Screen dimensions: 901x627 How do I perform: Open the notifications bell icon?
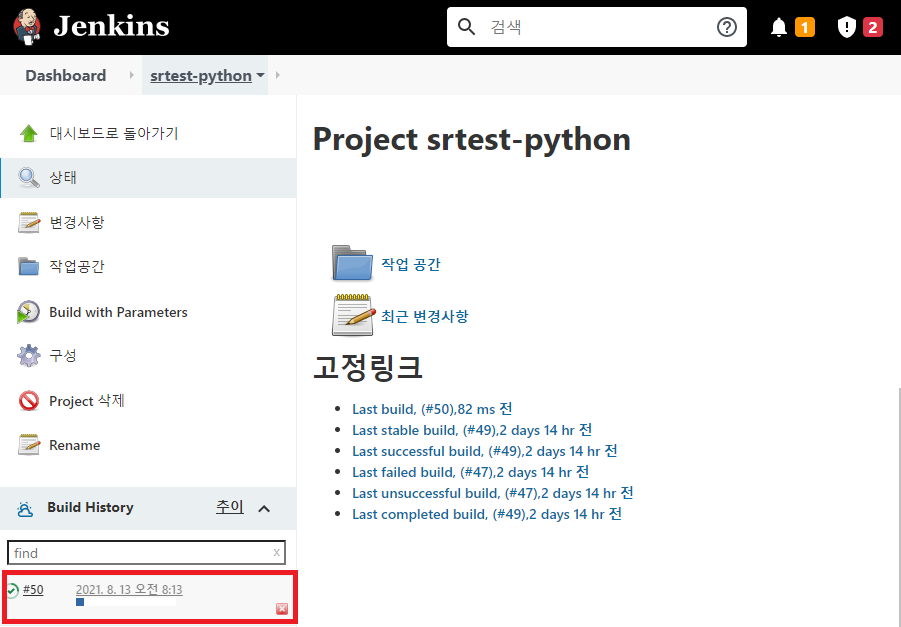point(779,27)
